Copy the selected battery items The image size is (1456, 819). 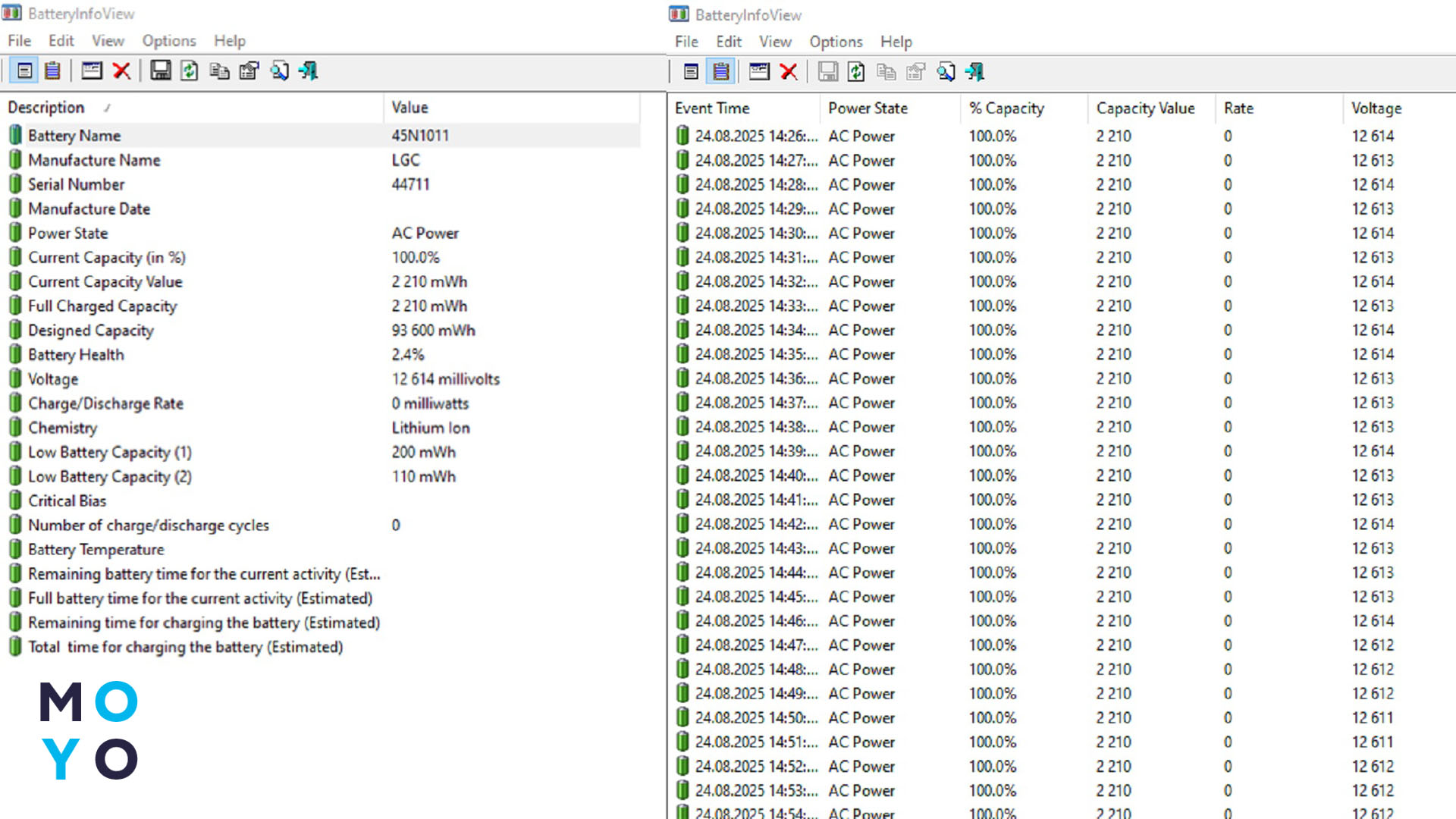click(220, 71)
